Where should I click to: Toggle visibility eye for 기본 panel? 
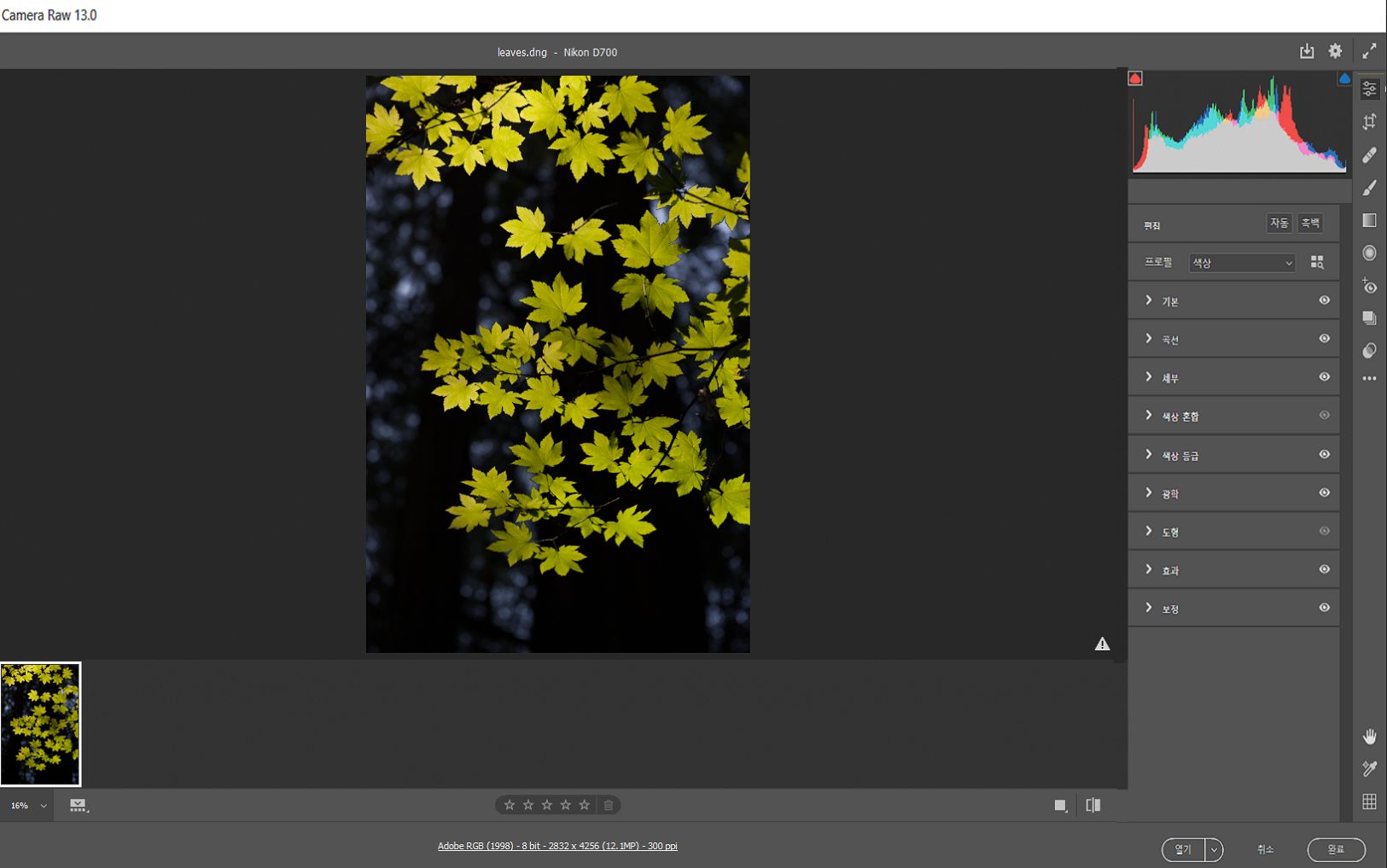tap(1324, 300)
